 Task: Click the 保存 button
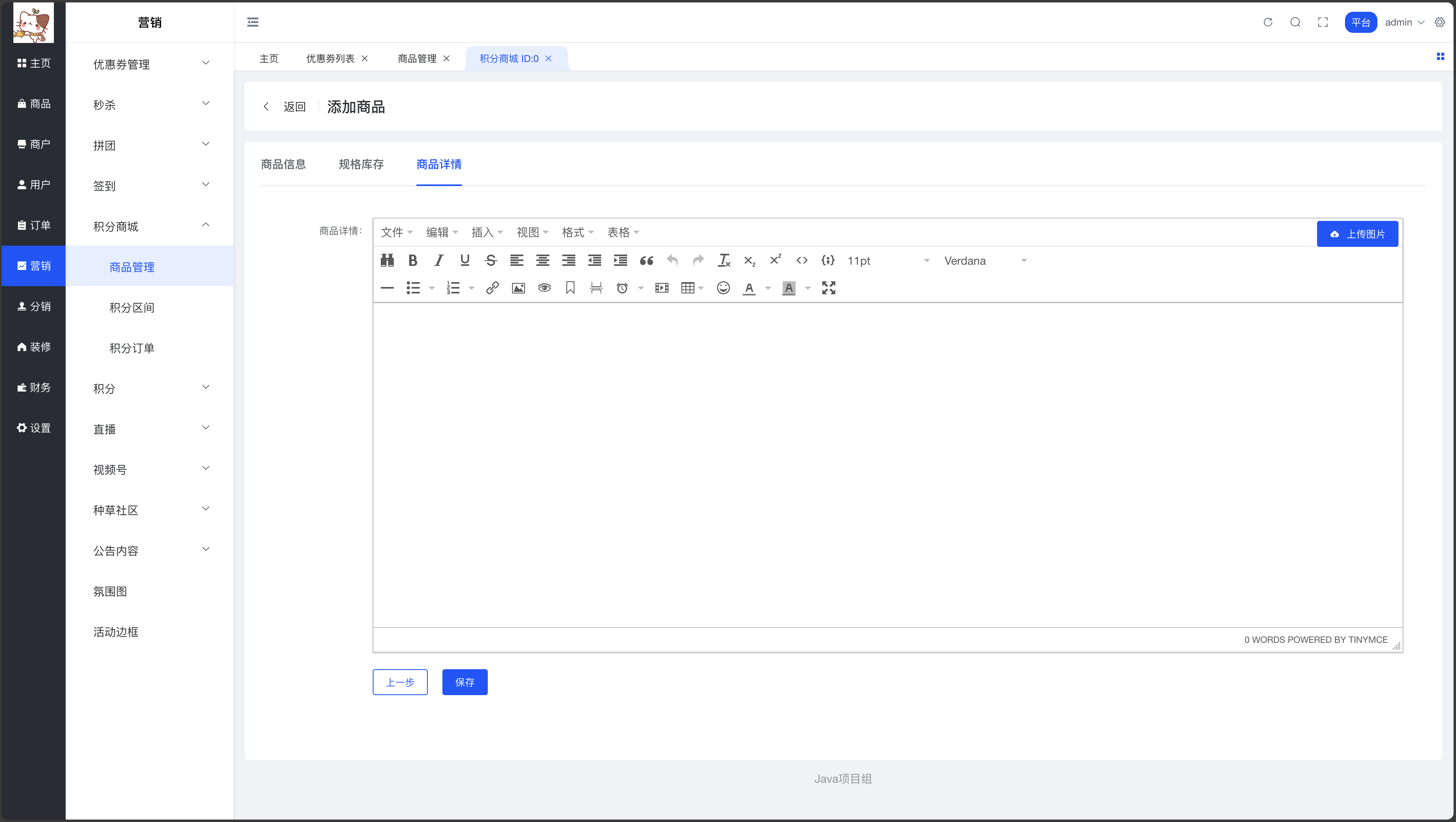pyautogui.click(x=465, y=682)
